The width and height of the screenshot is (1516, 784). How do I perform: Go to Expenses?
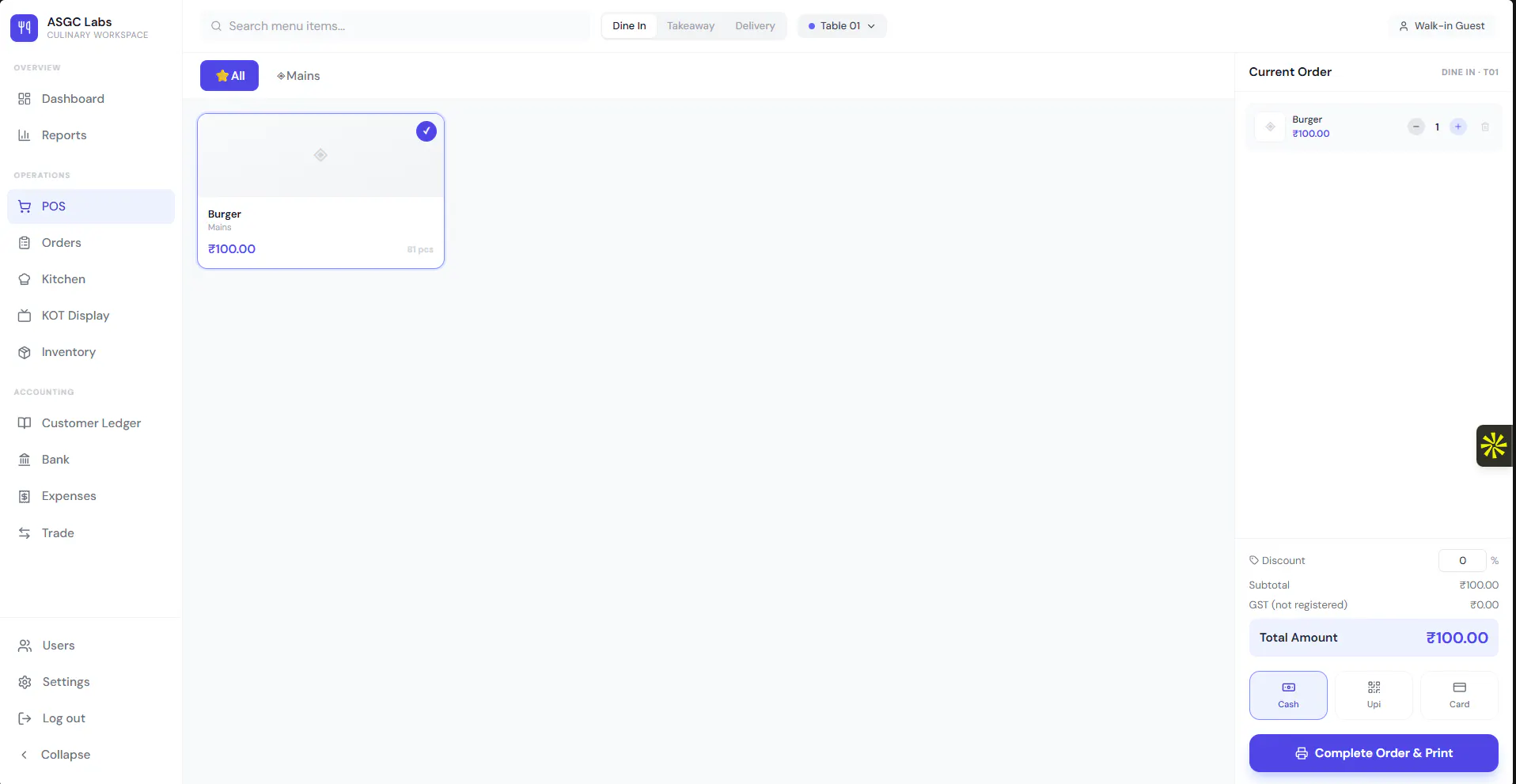(x=91, y=496)
